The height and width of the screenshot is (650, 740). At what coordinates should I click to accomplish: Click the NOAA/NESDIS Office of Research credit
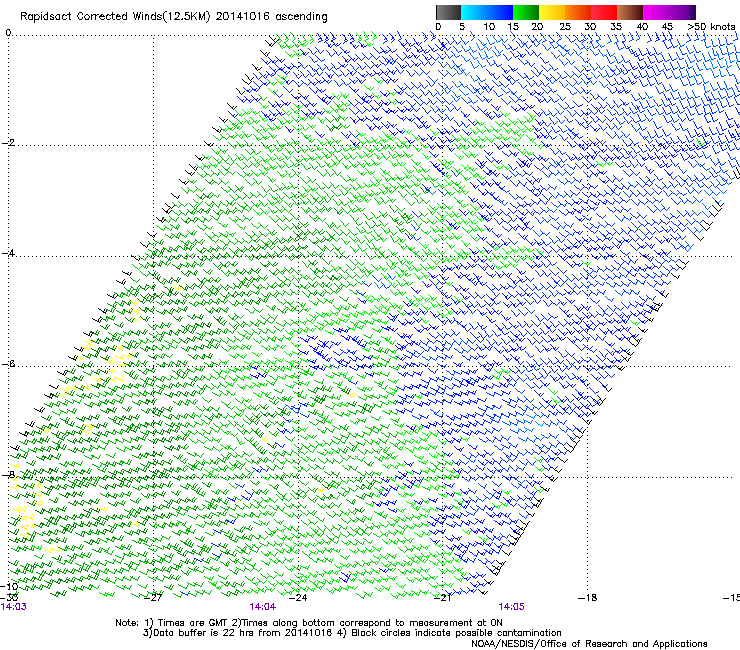pyautogui.click(x=589, y=643)
